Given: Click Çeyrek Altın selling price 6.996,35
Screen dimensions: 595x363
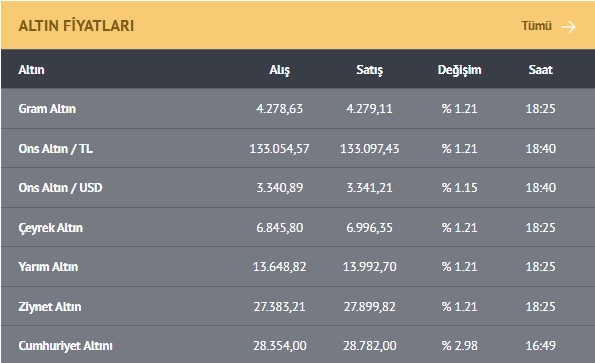Looking at the screenshot, I should click(369, 228).
